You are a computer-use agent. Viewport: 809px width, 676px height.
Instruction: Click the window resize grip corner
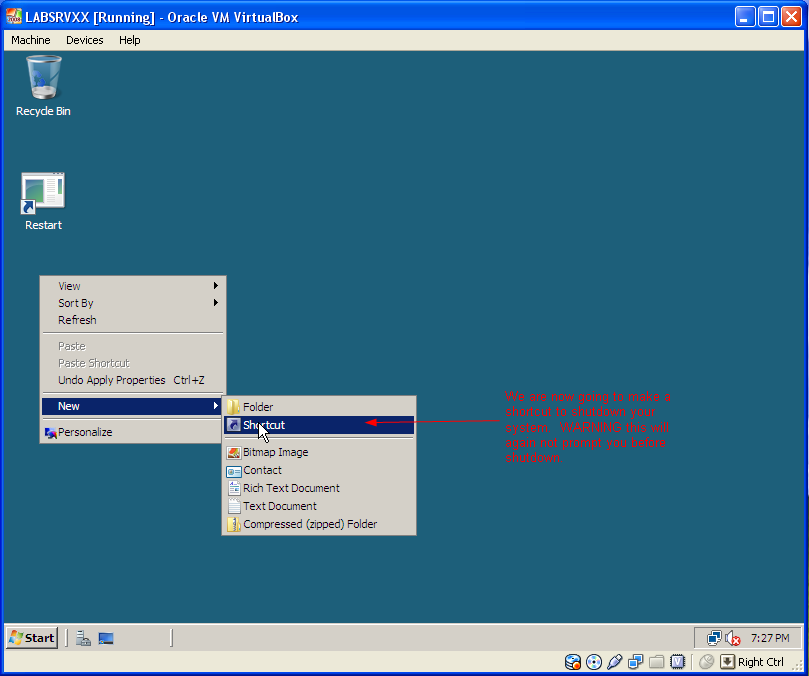coord(798,665)
